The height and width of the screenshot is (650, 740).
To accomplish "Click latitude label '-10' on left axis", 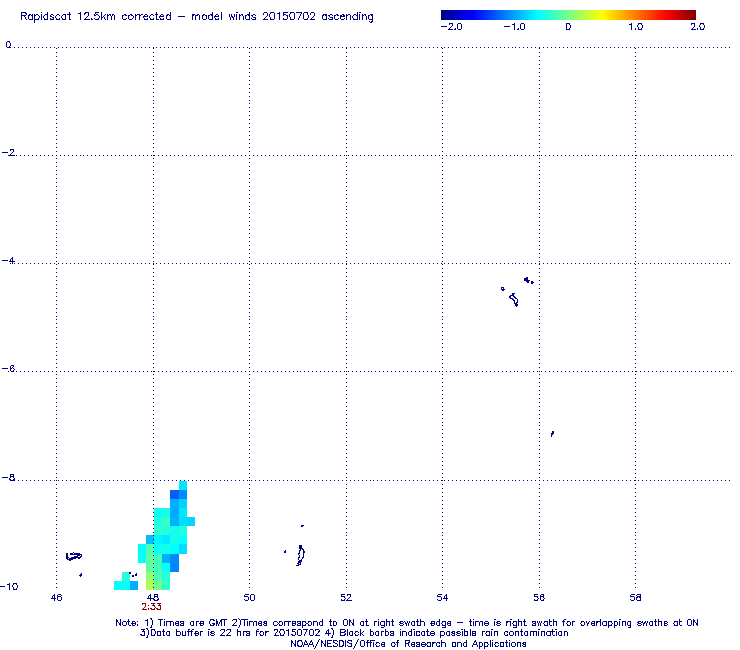I will (x=9, y=586).
